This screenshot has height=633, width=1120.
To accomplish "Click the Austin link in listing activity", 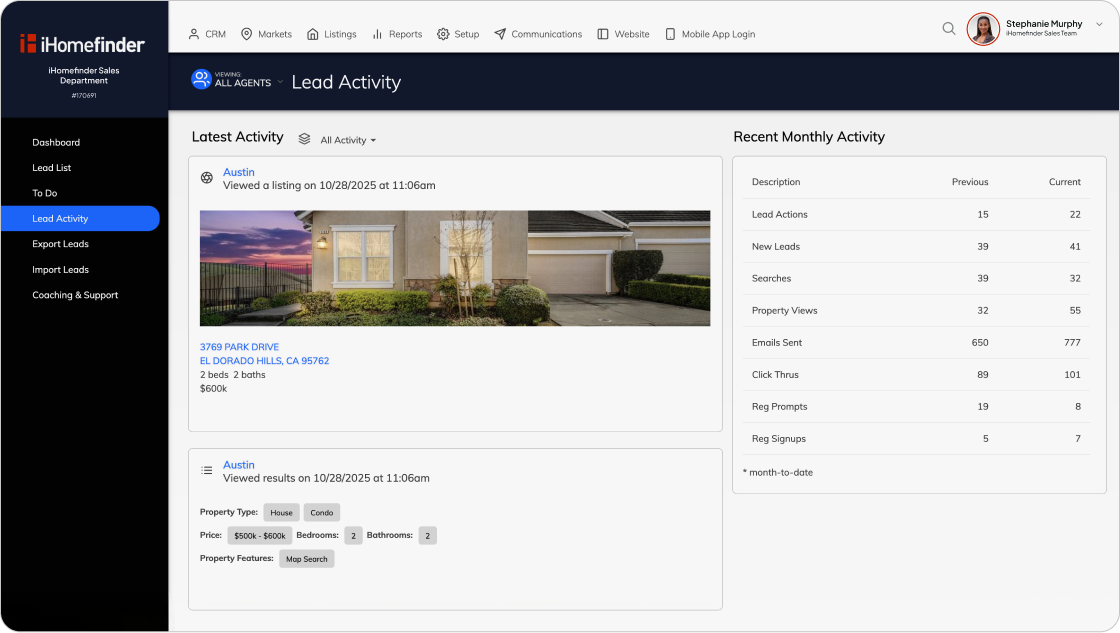I will tap(239, 172).
